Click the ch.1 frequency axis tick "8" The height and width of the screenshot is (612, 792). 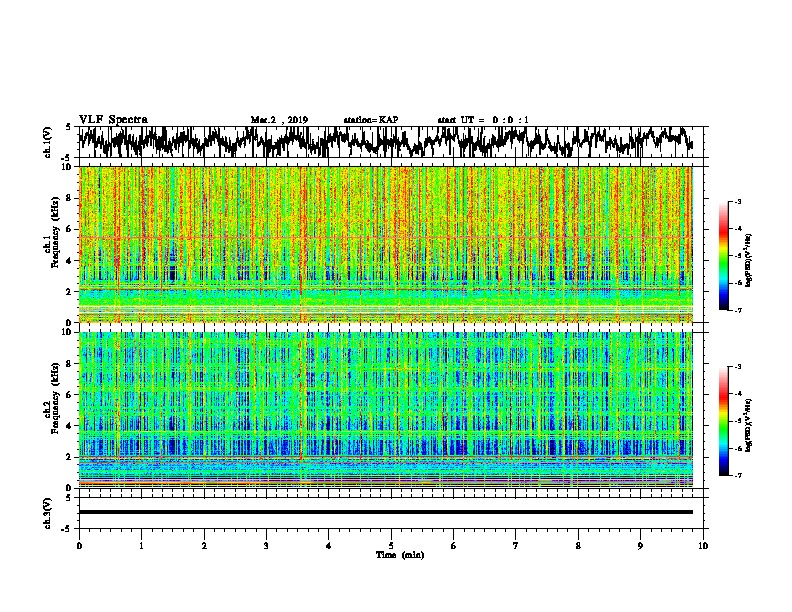68,198
